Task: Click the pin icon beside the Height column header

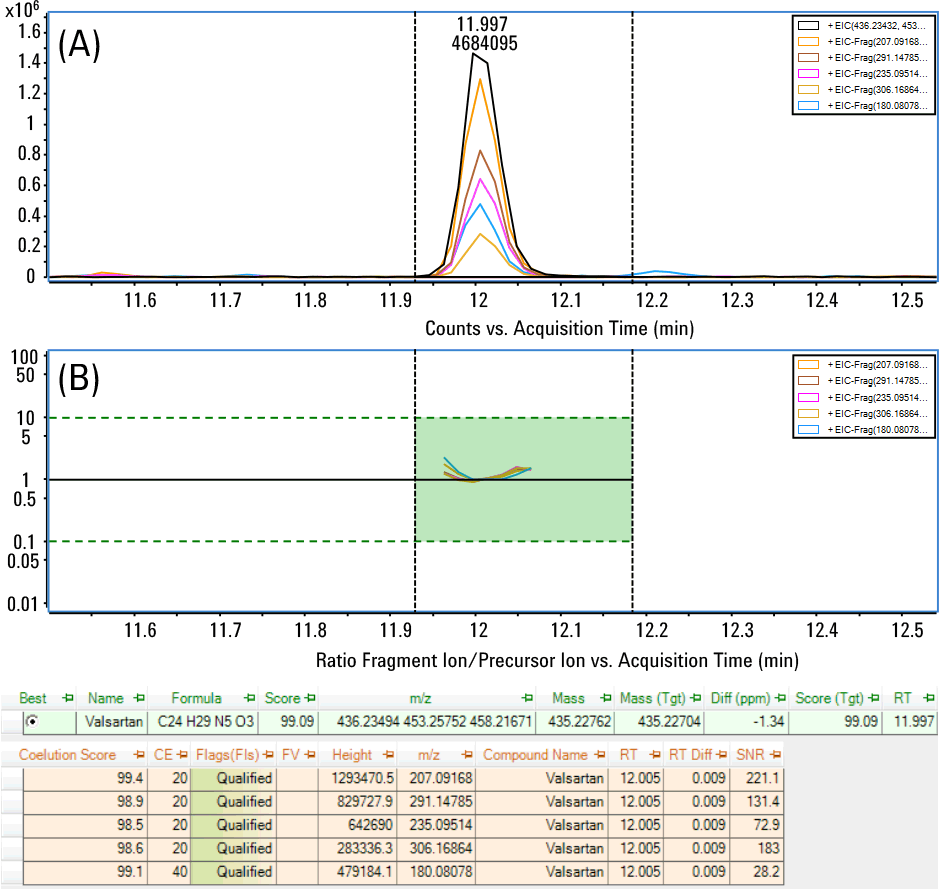Action: click(385, 755)
